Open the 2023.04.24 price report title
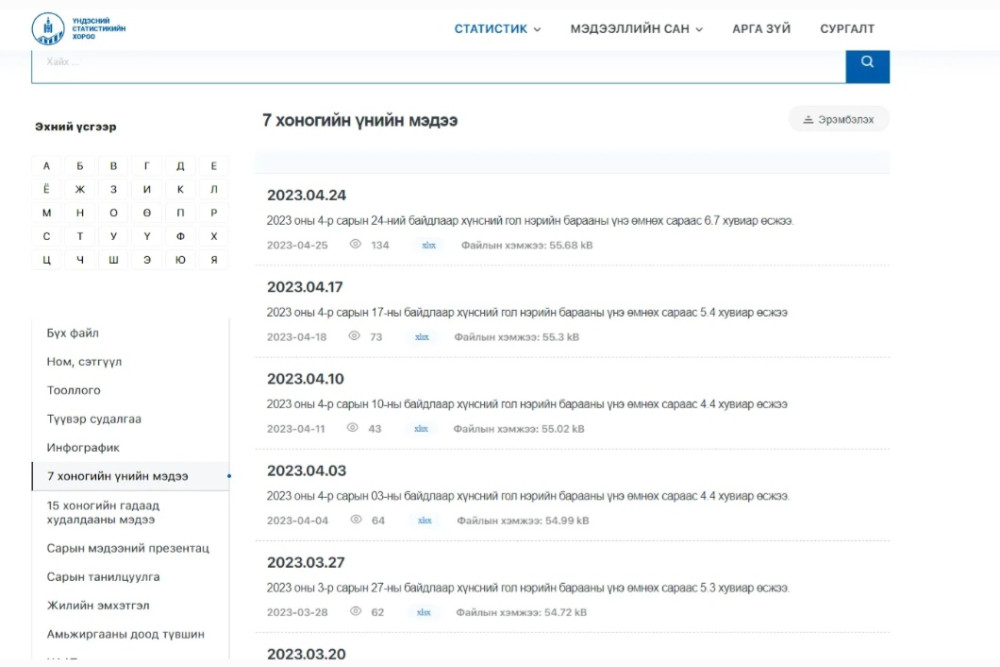1000x667 pixels. click(x=306, y=195)
